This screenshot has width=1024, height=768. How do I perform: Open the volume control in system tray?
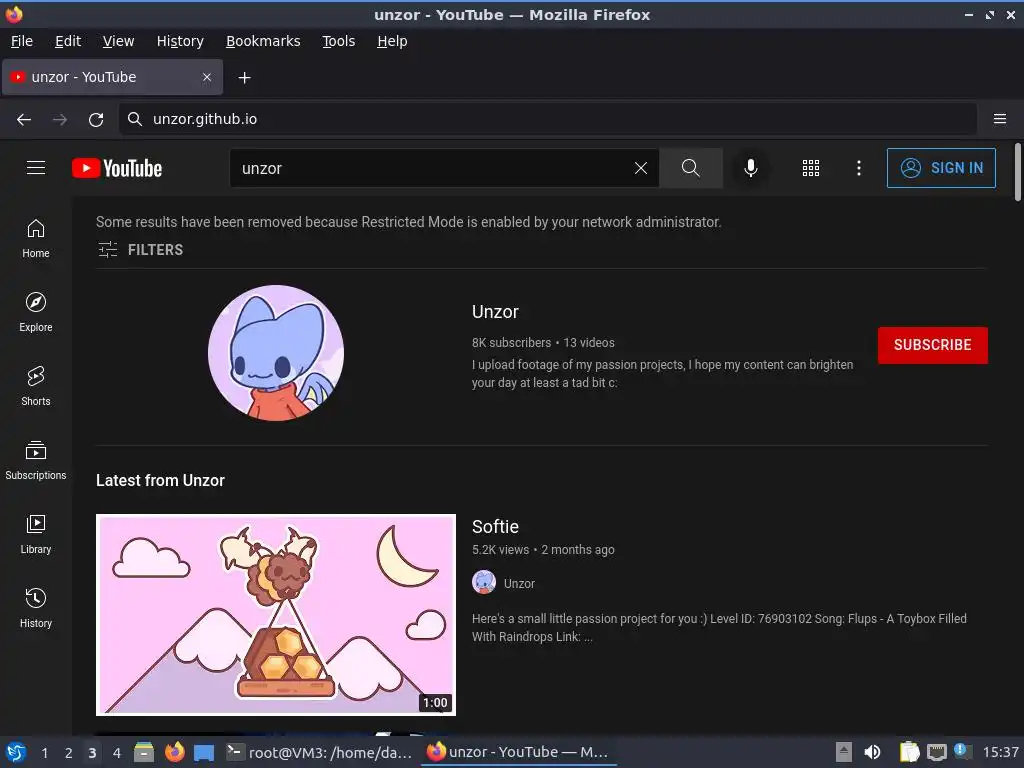(872, 752)
